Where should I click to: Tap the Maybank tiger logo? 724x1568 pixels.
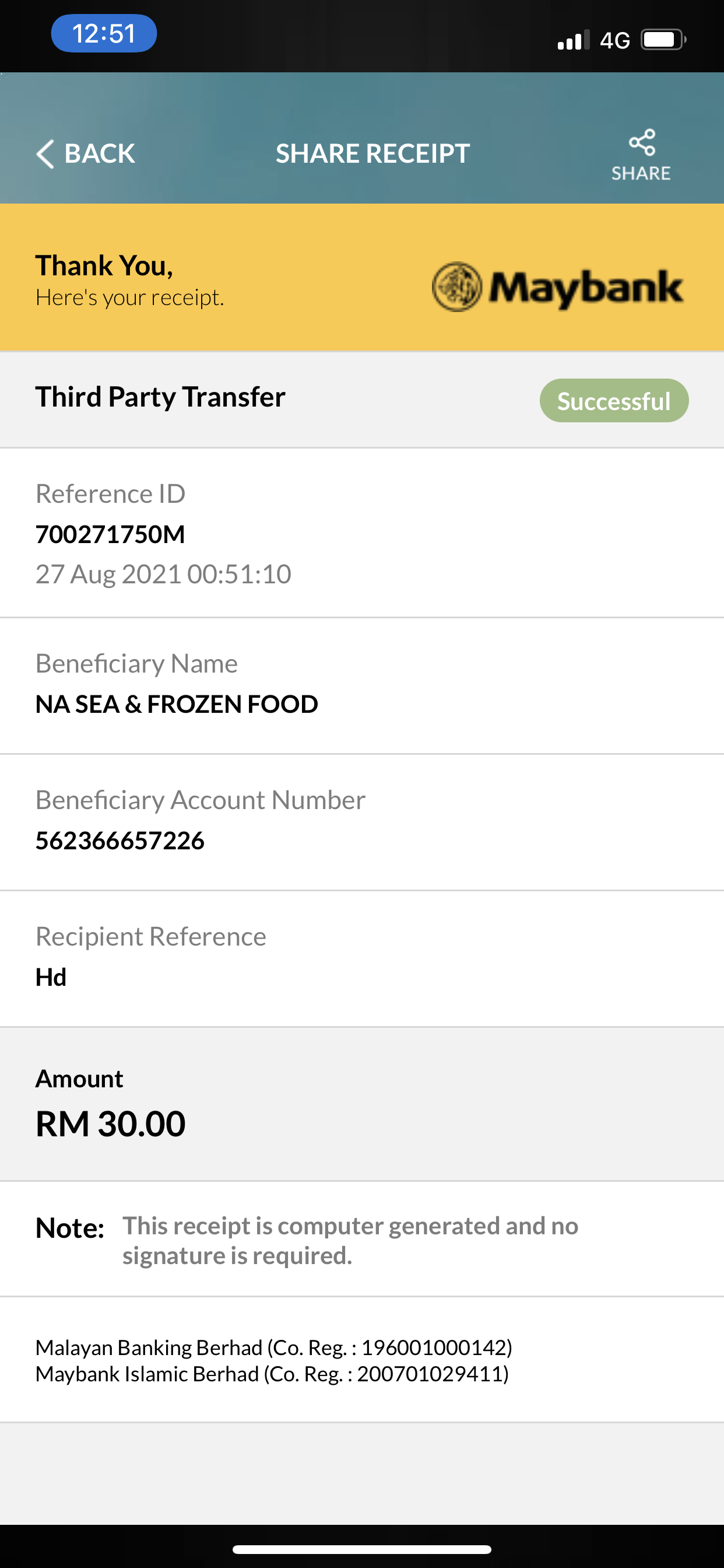pos(457,286)
